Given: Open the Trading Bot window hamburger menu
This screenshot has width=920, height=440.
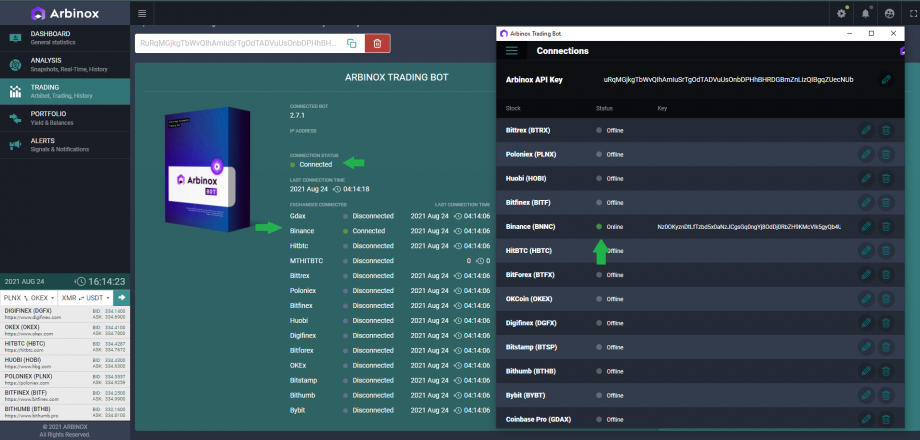Looking at the screenshot, I should tap(512, 50).
